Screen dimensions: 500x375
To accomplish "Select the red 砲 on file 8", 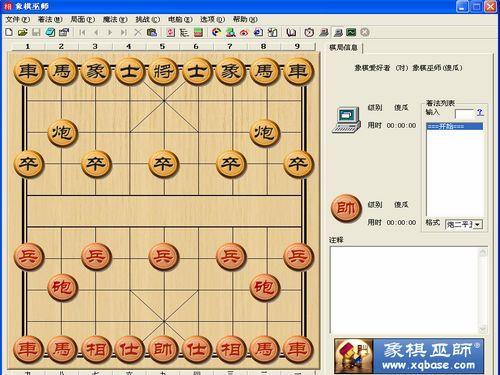I will click(x=264, y=287).
